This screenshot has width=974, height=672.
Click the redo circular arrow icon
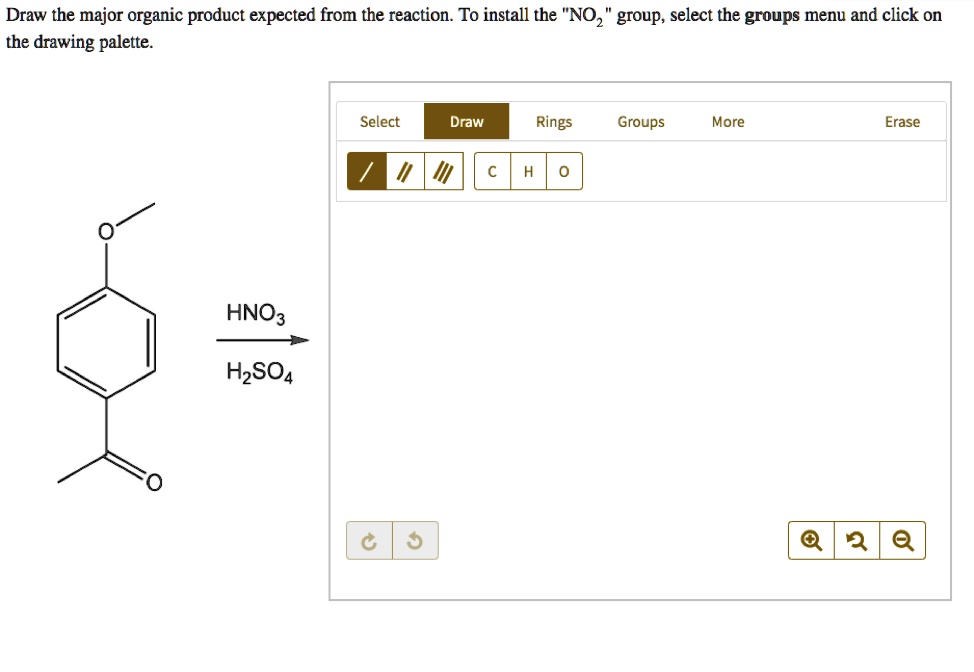(x=368, y=540)
